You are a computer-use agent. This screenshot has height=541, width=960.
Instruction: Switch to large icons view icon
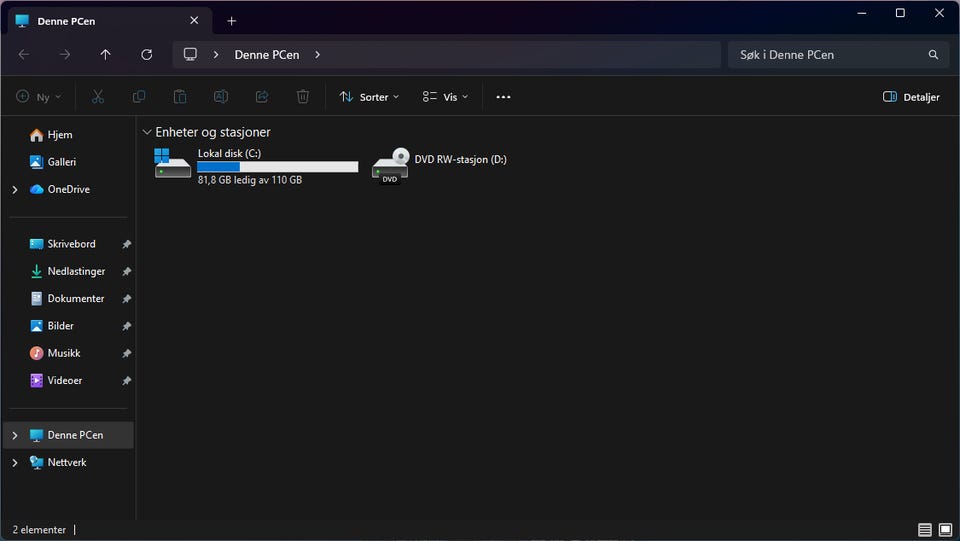pyautogui.click(x=945, y=529)
